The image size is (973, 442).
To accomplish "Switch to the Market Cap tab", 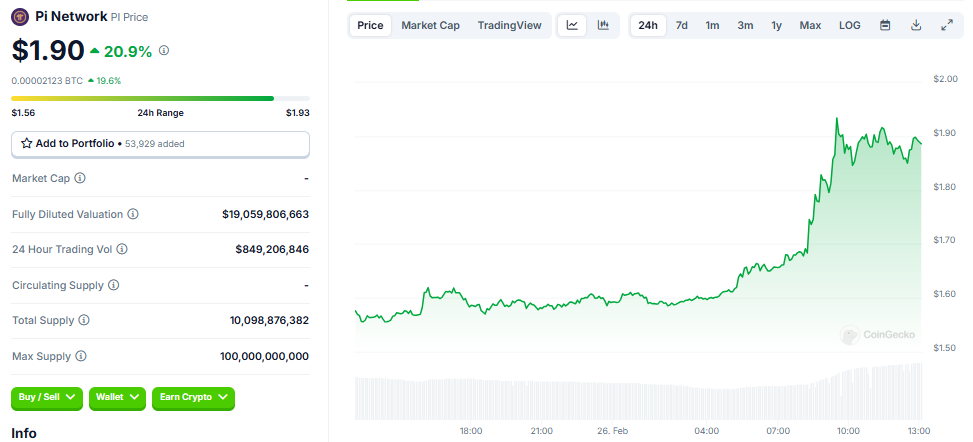I will click(x=430, y=25).
